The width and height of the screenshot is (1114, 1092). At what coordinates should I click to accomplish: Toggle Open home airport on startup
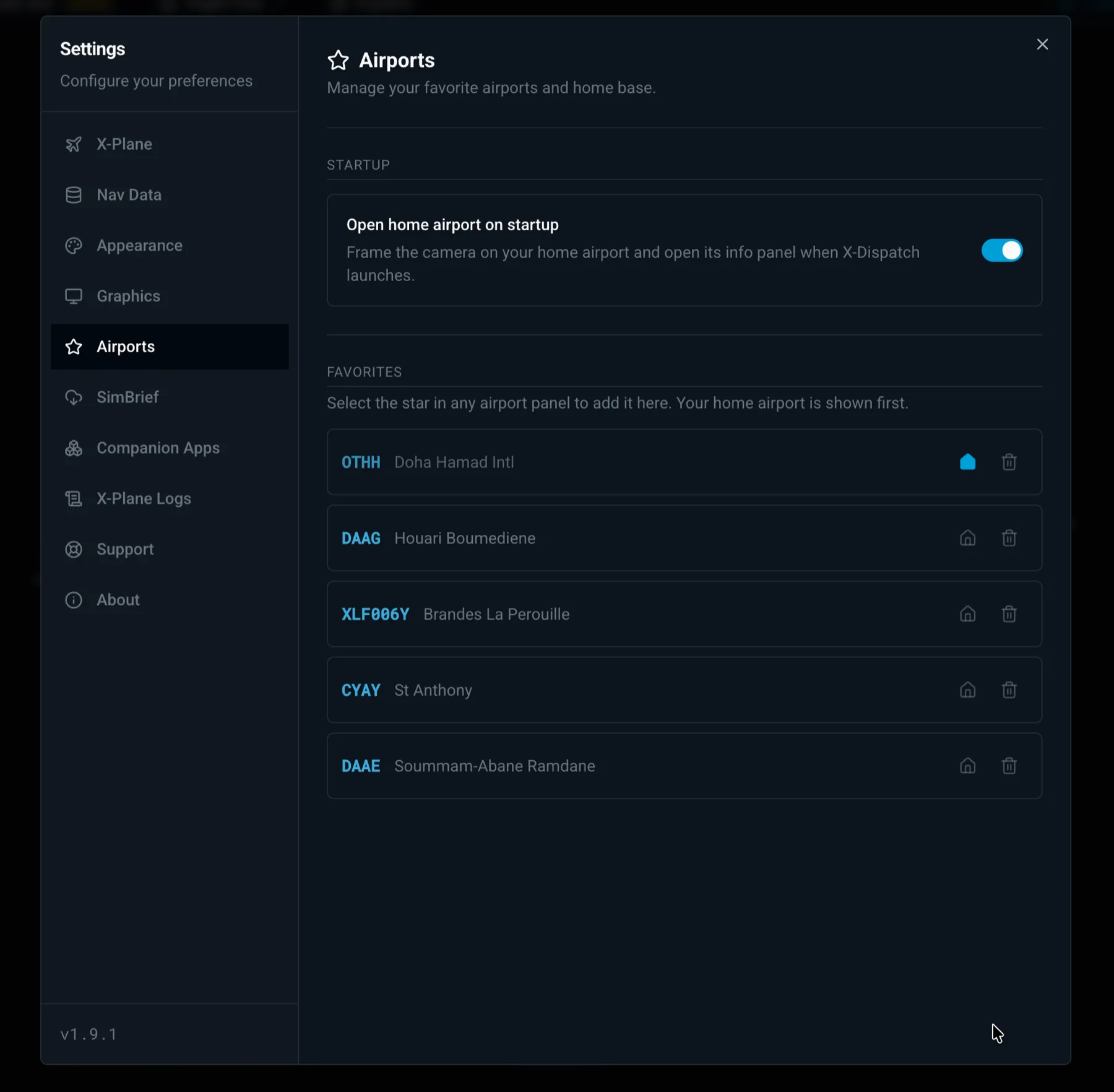[x=1001, y=251]
